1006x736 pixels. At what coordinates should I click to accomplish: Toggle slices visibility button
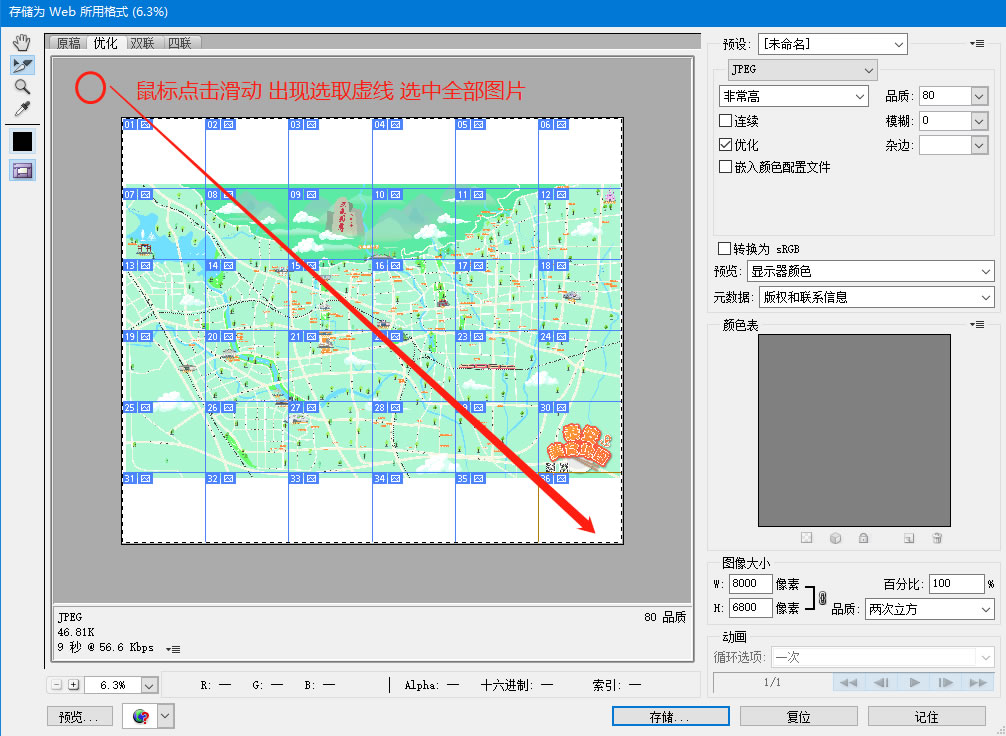22,170
